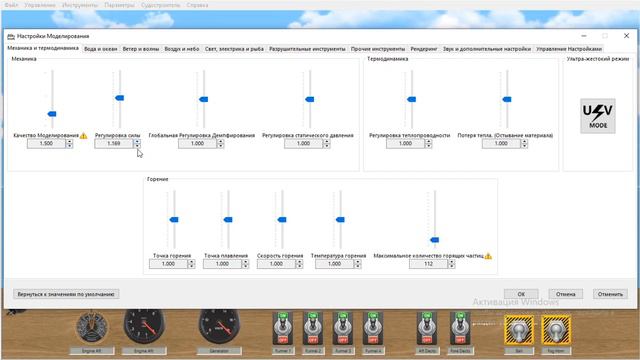This screenshot has height=360, width=640.
Task: Activate the UV Mode ultra-violent button
Action: (x=598, y=116)
